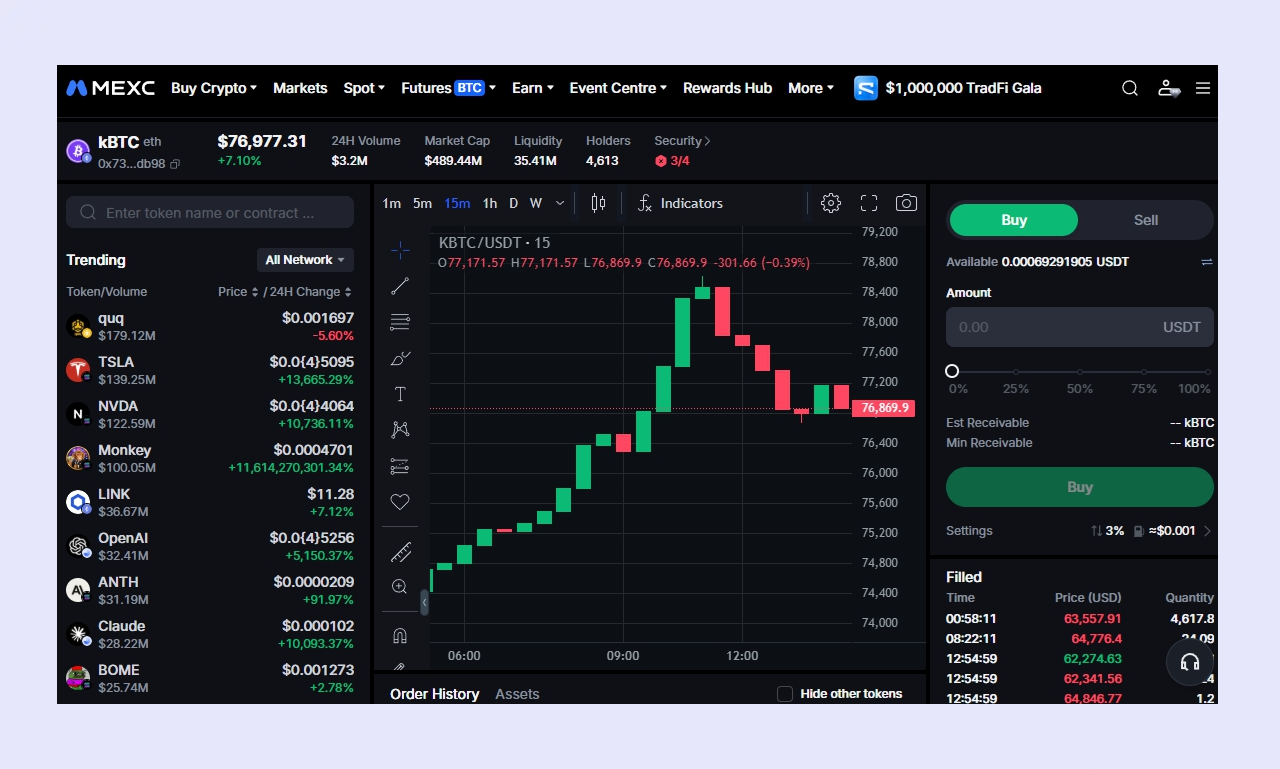Open chart settings gear icon
This screenshot has width=1280, height=769.
831,203
